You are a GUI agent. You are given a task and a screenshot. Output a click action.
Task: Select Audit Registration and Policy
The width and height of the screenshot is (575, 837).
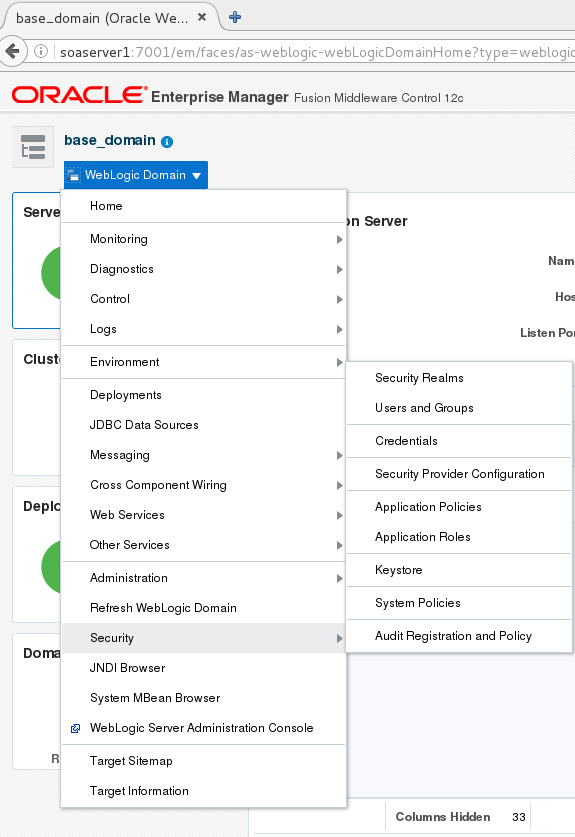(x=459, y=636)
